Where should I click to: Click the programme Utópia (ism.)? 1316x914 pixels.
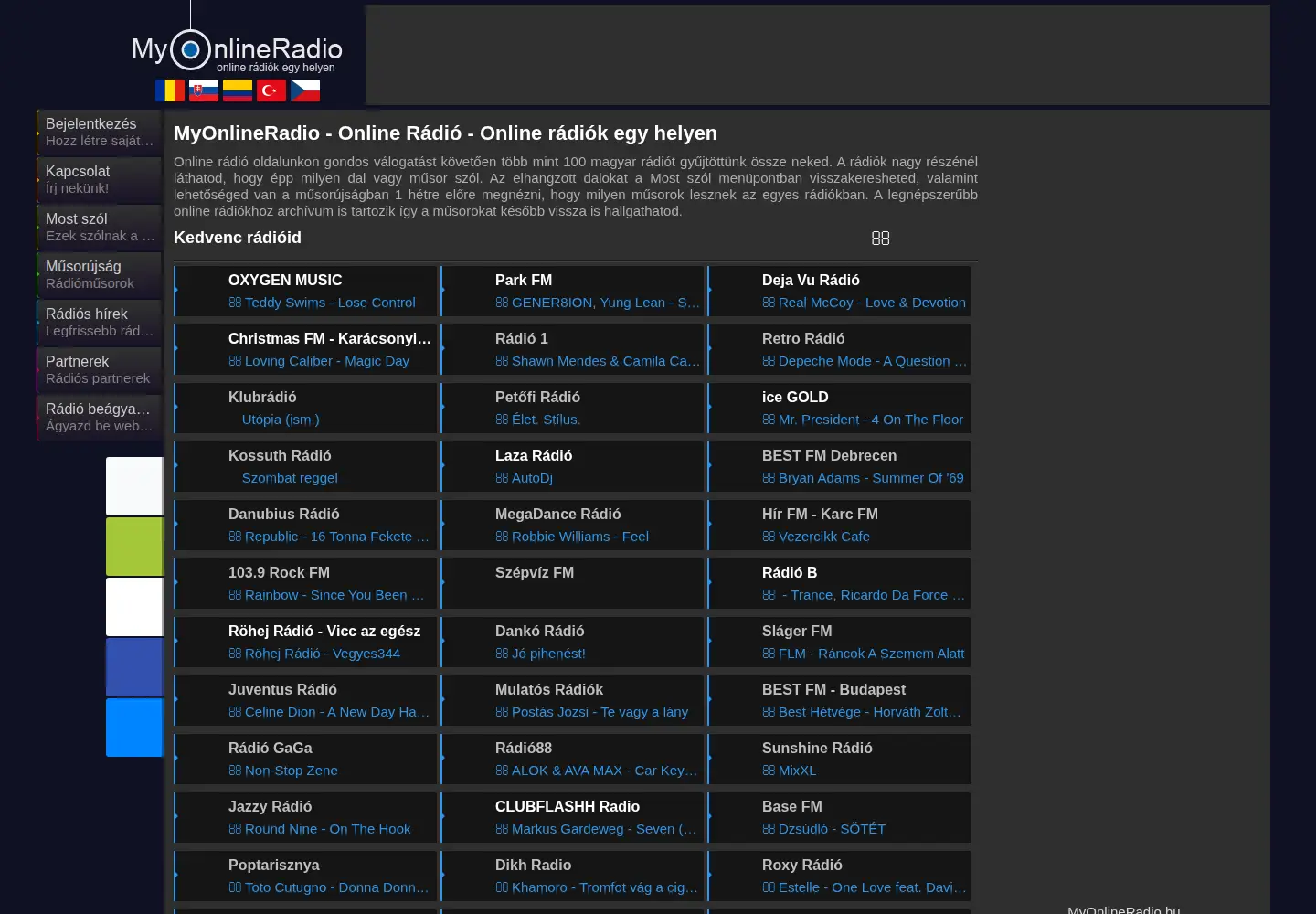point(281,420)
